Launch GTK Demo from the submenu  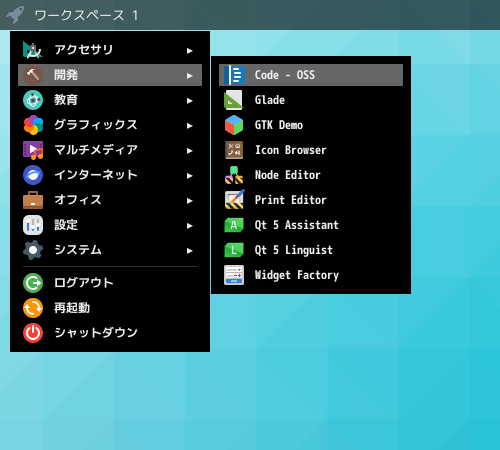coord(311,125)
